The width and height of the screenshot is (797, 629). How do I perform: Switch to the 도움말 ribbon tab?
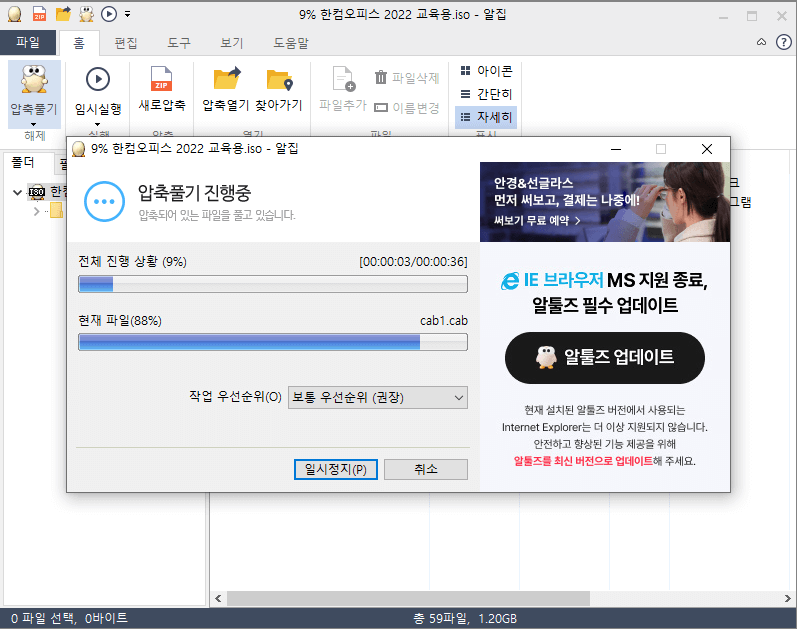291,43
